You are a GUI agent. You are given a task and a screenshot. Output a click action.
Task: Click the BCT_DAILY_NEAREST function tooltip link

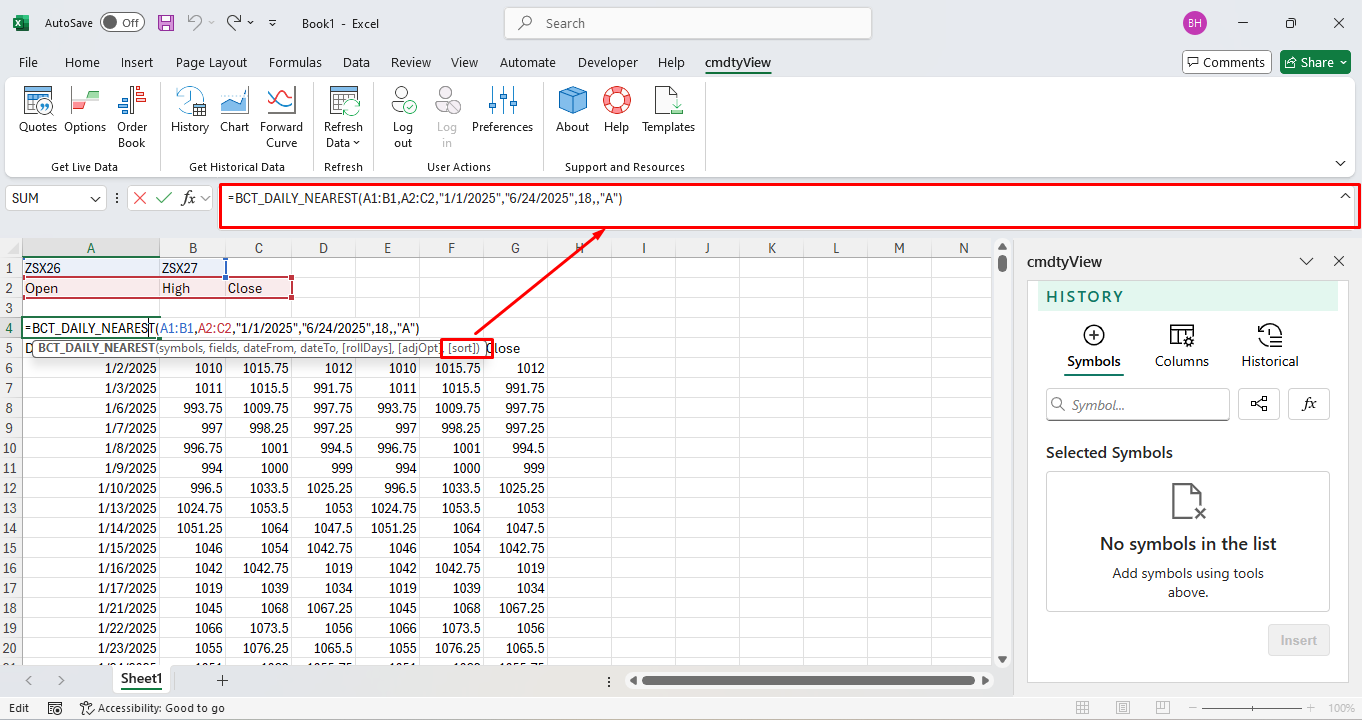(x=96, y=347)
